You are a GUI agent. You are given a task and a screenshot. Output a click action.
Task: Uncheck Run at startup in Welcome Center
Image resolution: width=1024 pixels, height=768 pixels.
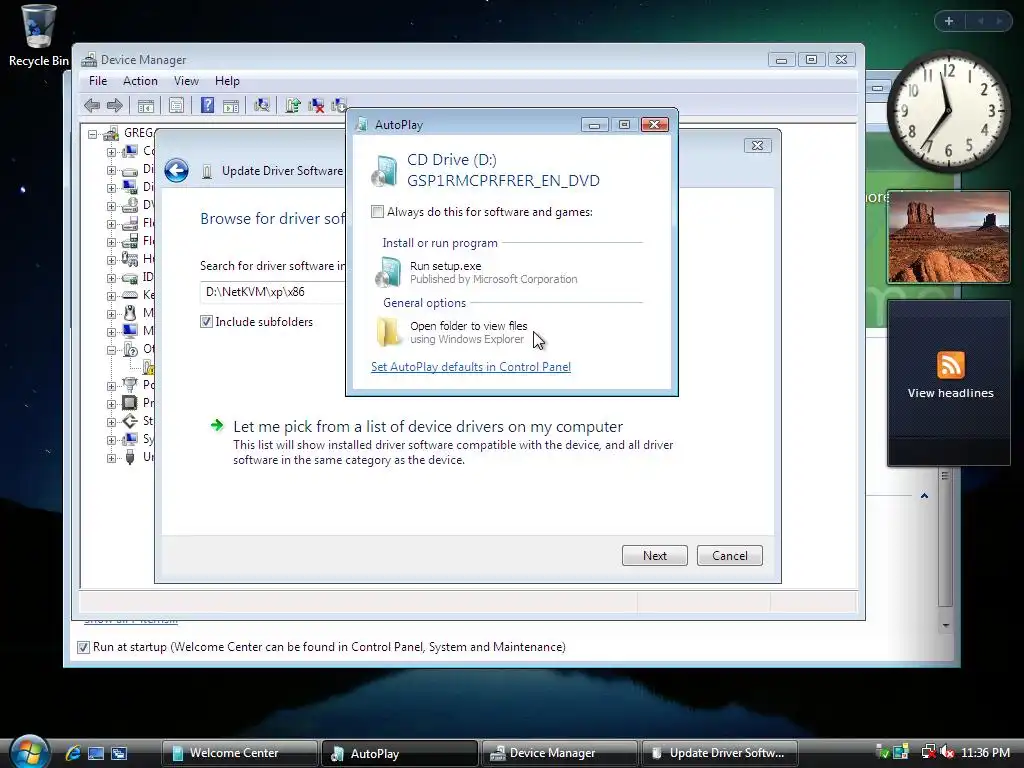83,647
